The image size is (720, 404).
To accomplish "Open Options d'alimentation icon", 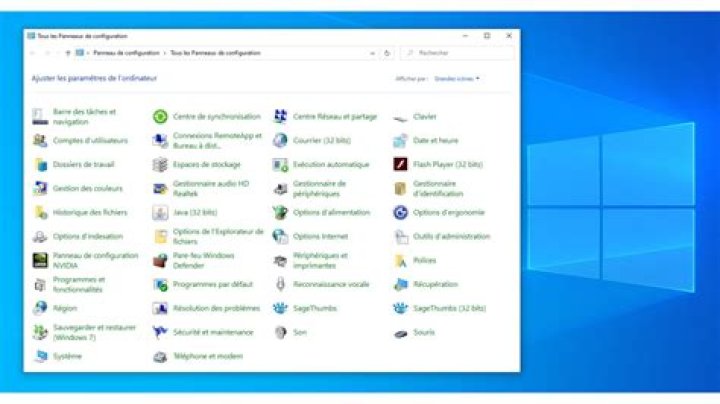I will pyautogui.click(x=280, y=212).
